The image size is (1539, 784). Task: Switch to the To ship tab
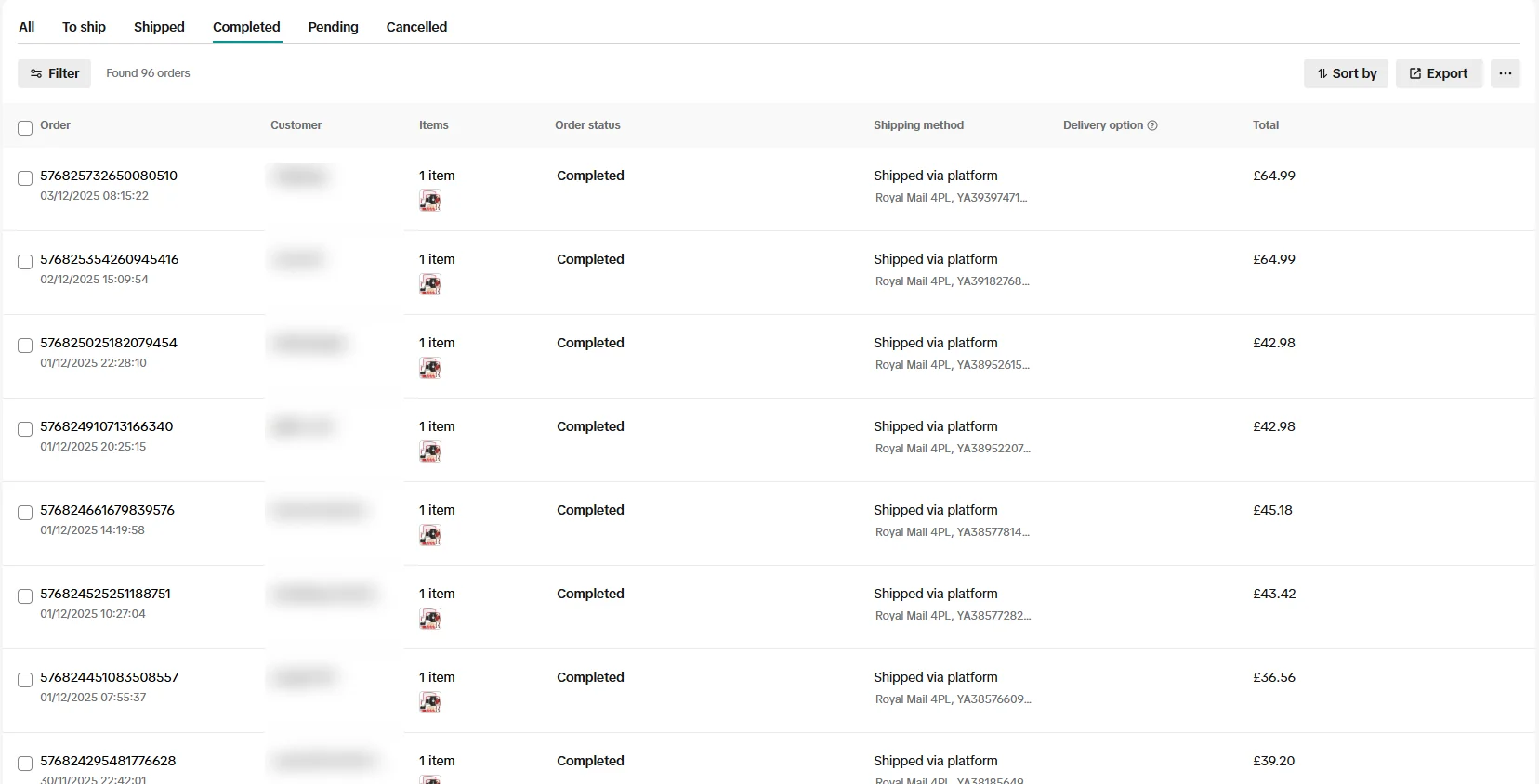pyautogui.click(x=84, y=27)
